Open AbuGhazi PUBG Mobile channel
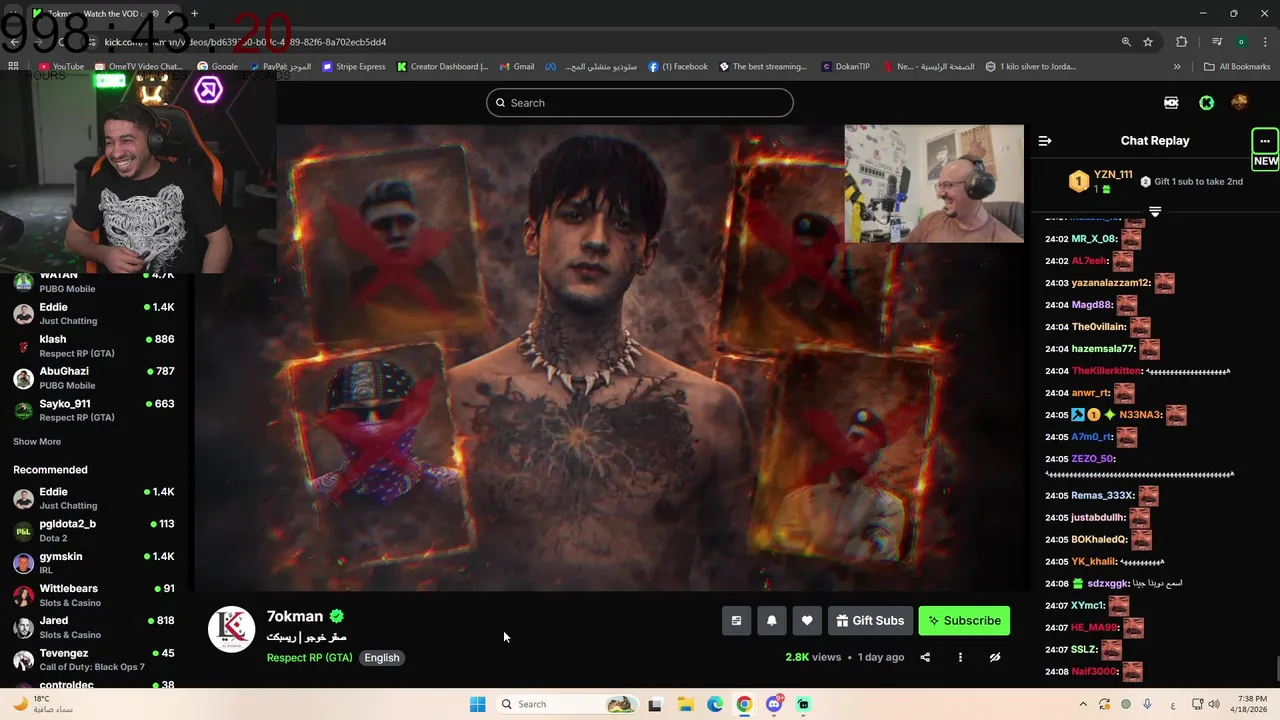The image size is (1280, 720). point(93,378)
